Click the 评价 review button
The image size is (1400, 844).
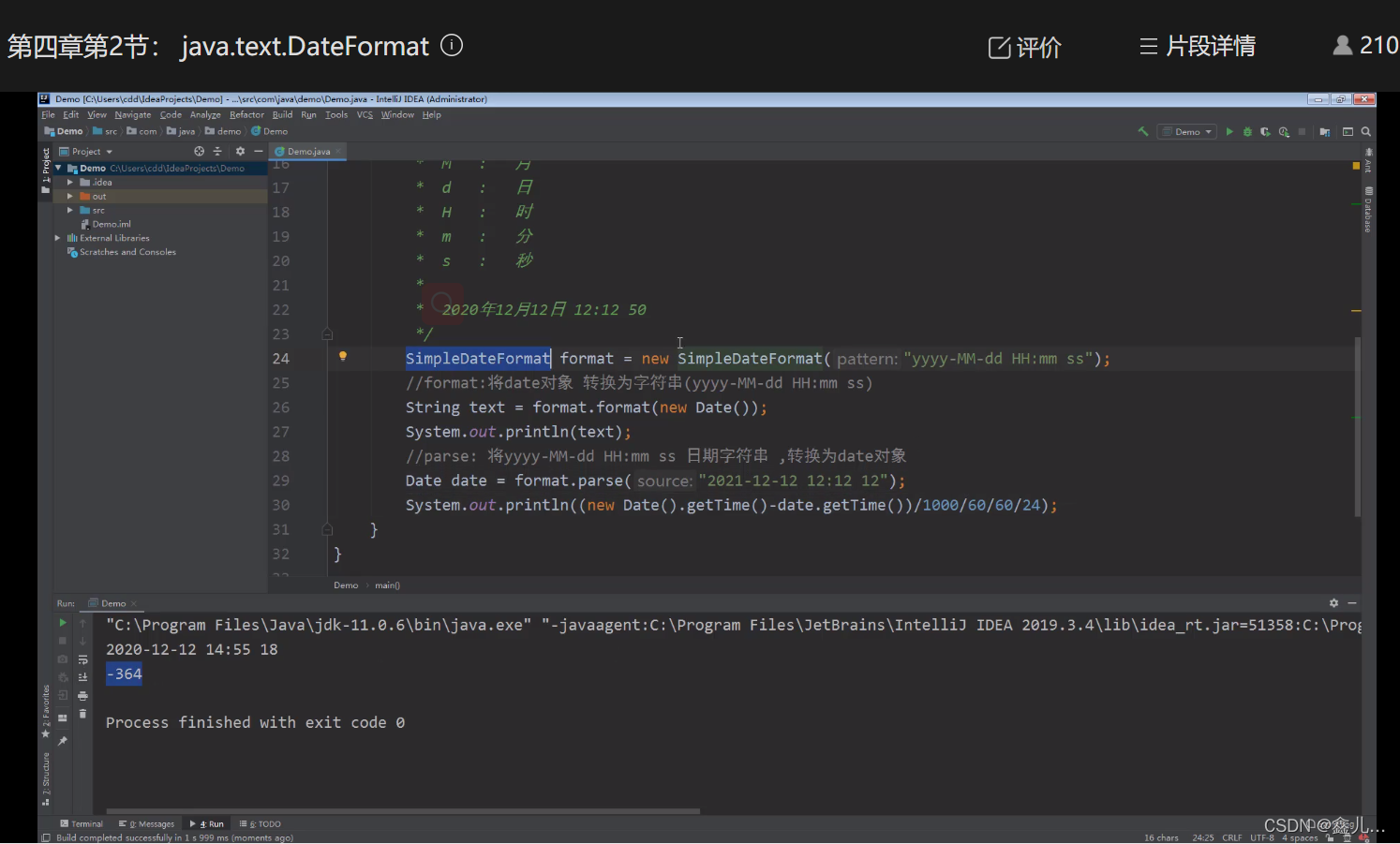(x=1024, y=47)
